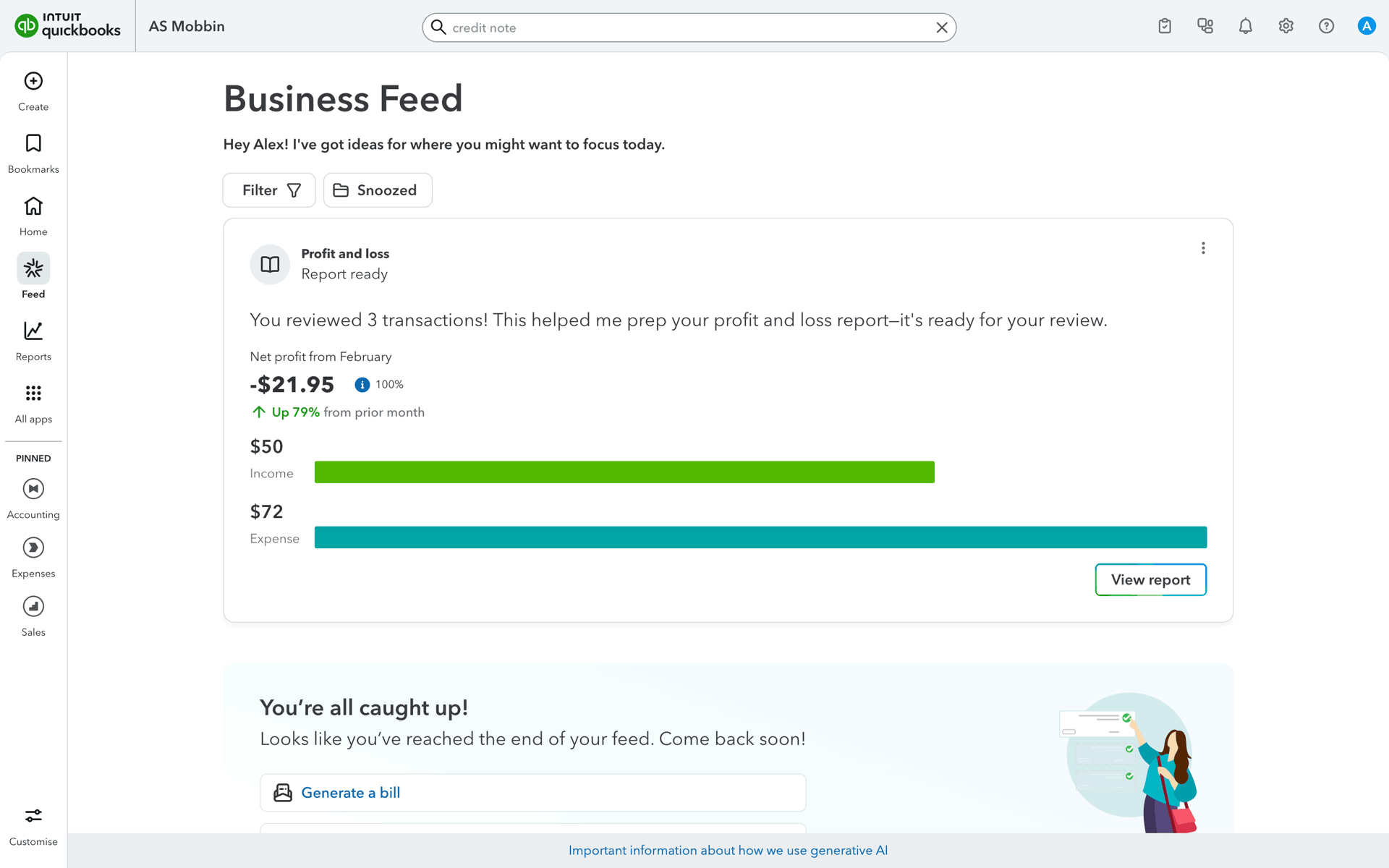The width and height of the screenshot is (1389, 868).
Task: Open Bookmarks in the sidebar
Action: pos(33,153)
